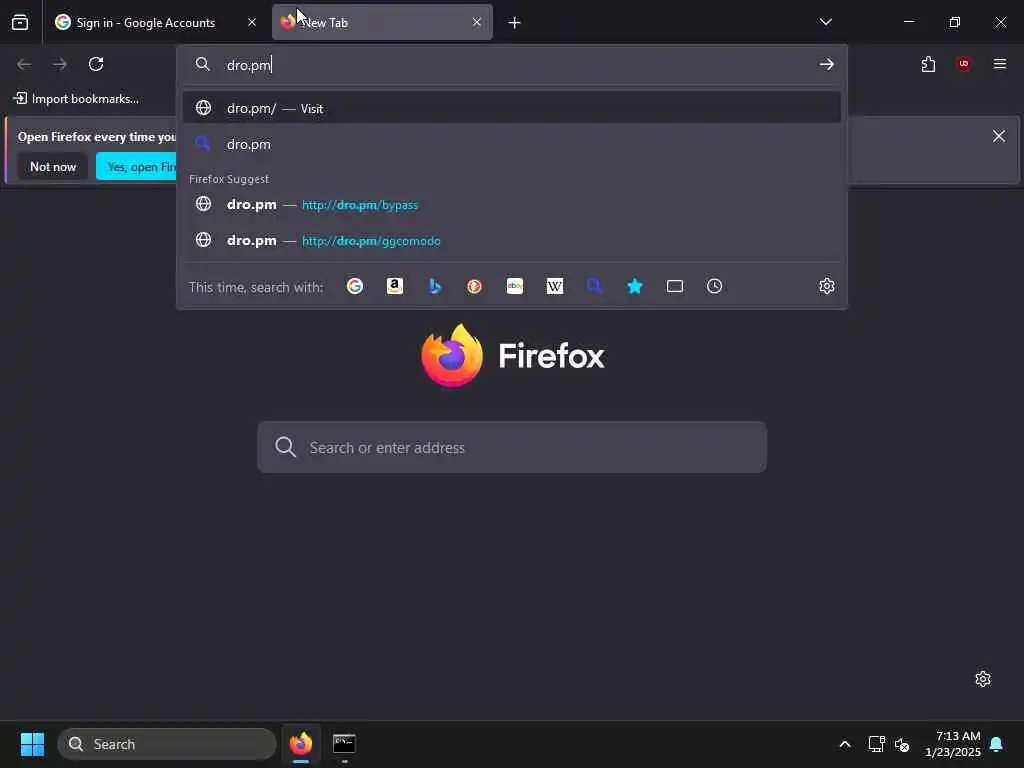Open the terminal app on taskbar
The height and width of the screenshot is (768, 1024).
(344, 744)
